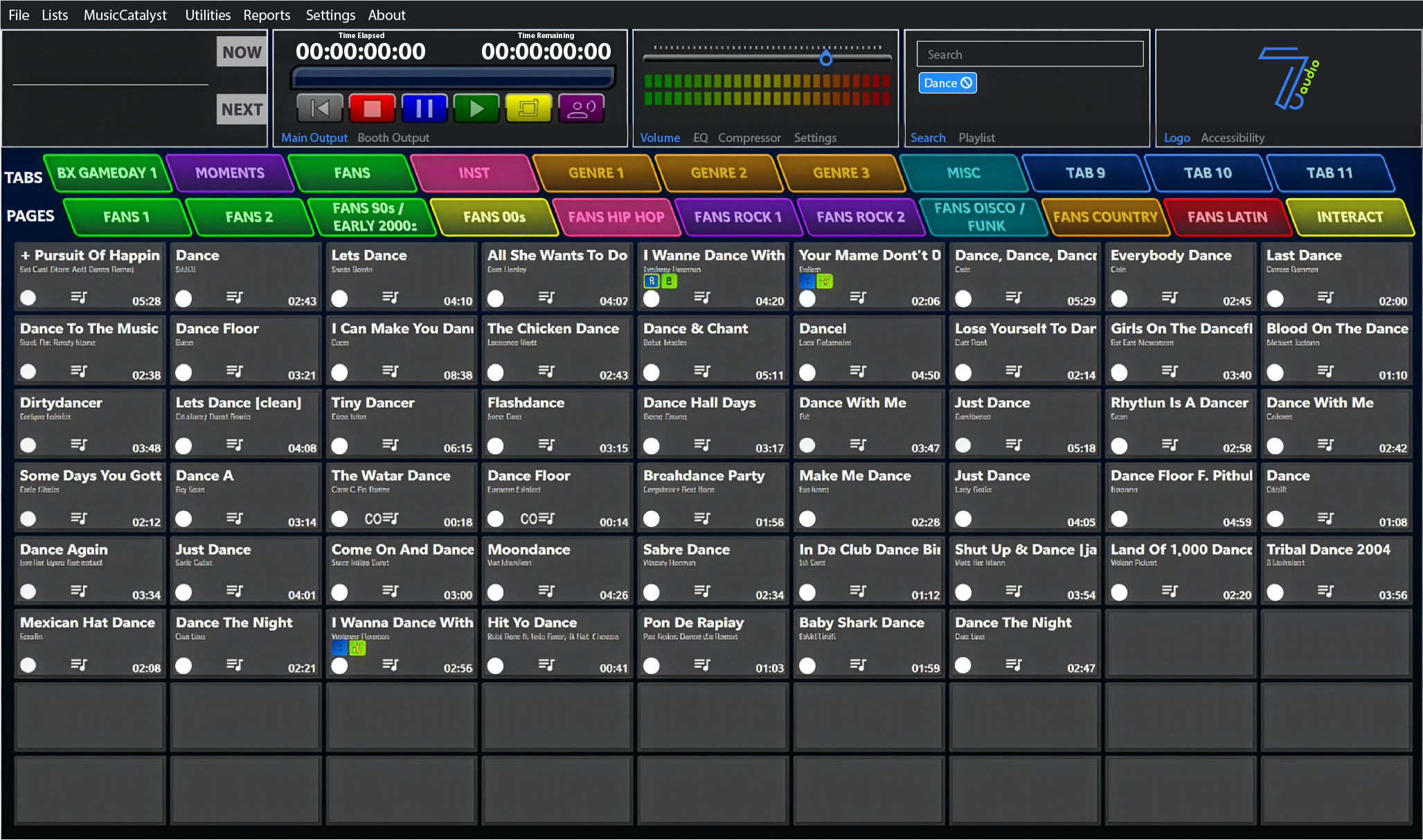This screenshot has width=1423, height=840.
Task: Click the Time Remaining counter
Action: [546, 51]
